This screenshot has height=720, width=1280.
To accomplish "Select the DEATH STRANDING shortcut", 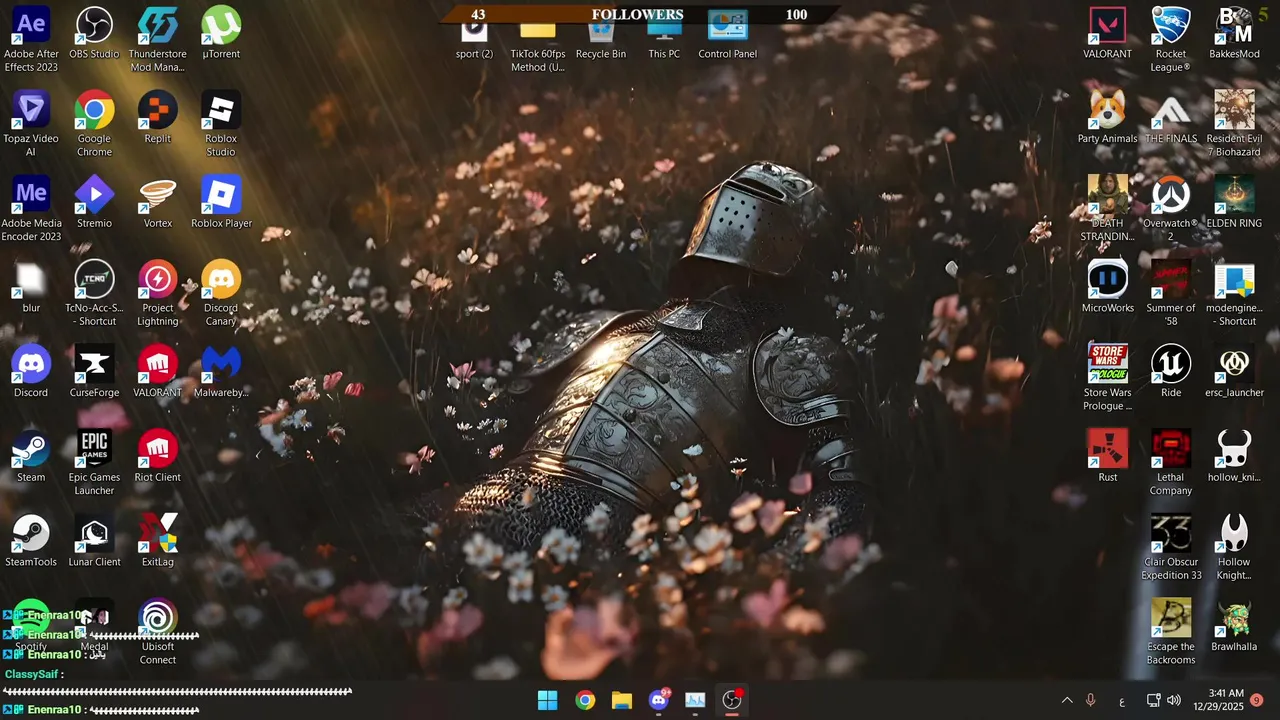I will pos(1108,210).
